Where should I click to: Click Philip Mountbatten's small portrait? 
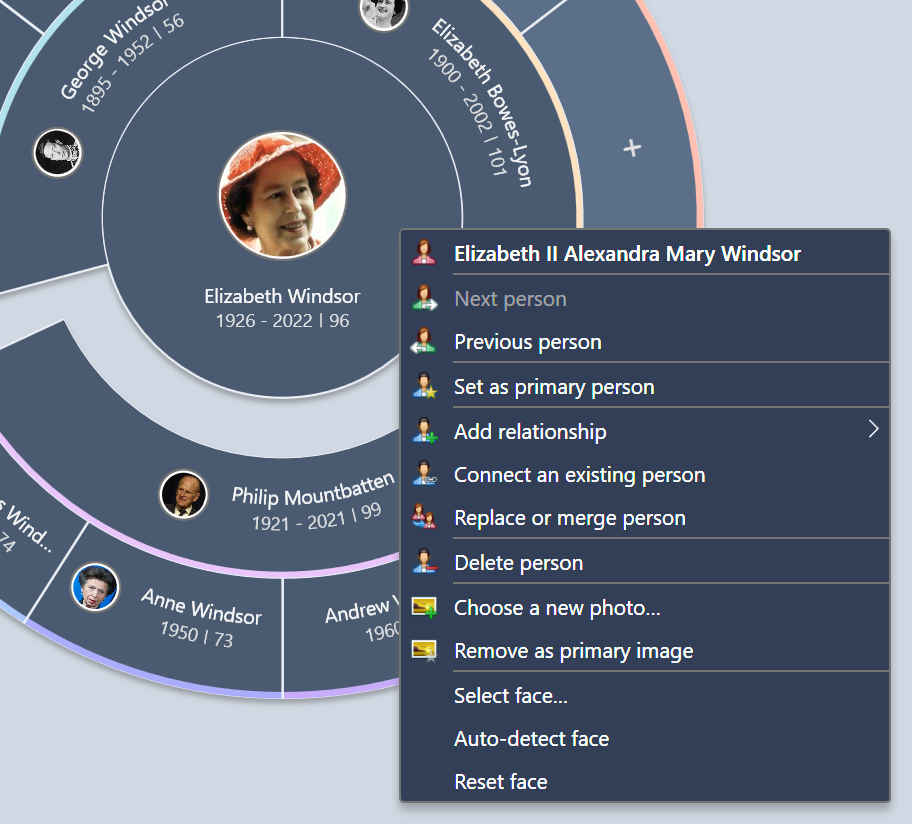click(184, 494)
